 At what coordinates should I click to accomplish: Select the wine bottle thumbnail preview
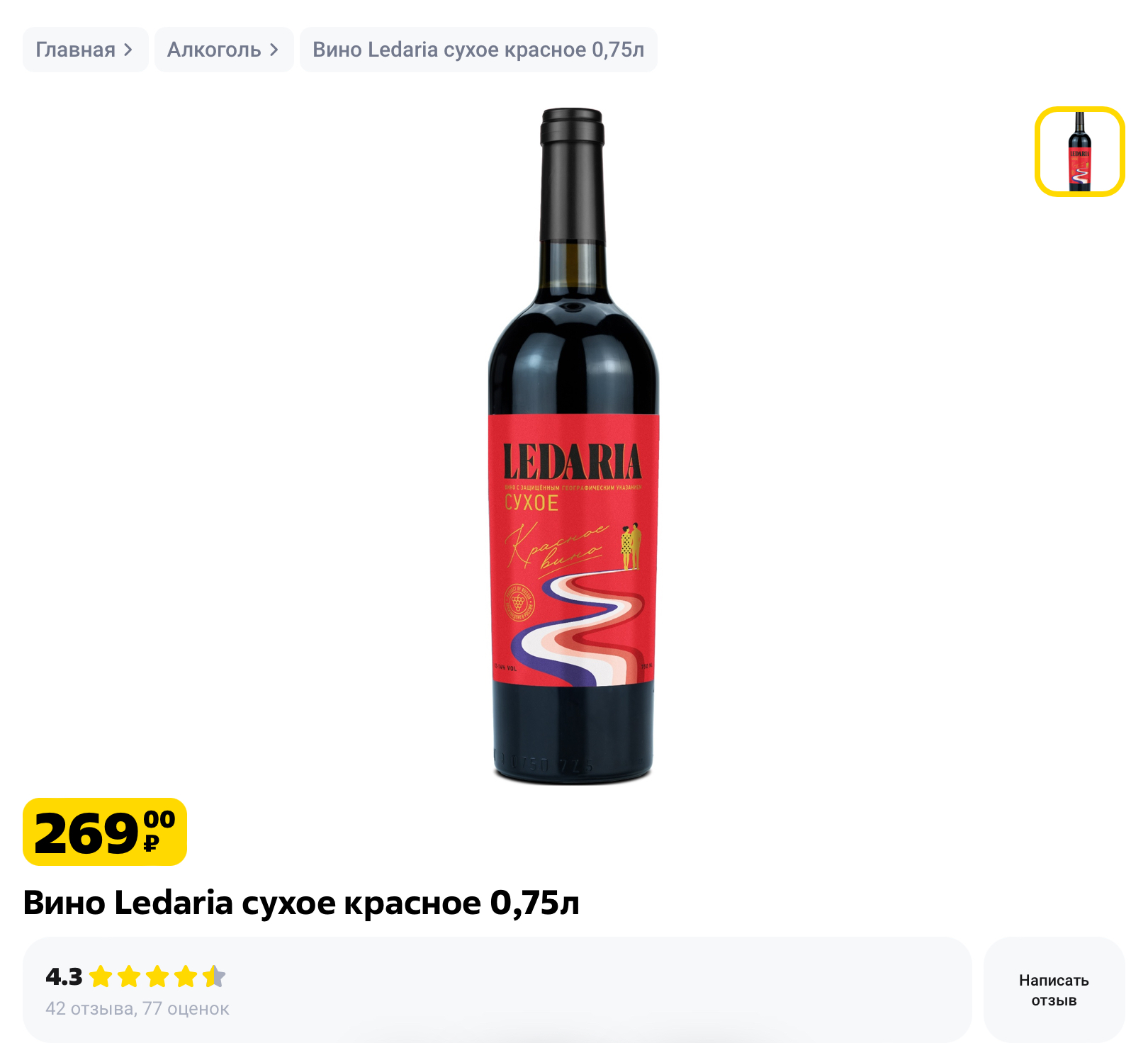pyautogui.click(x=1079, y=152)
